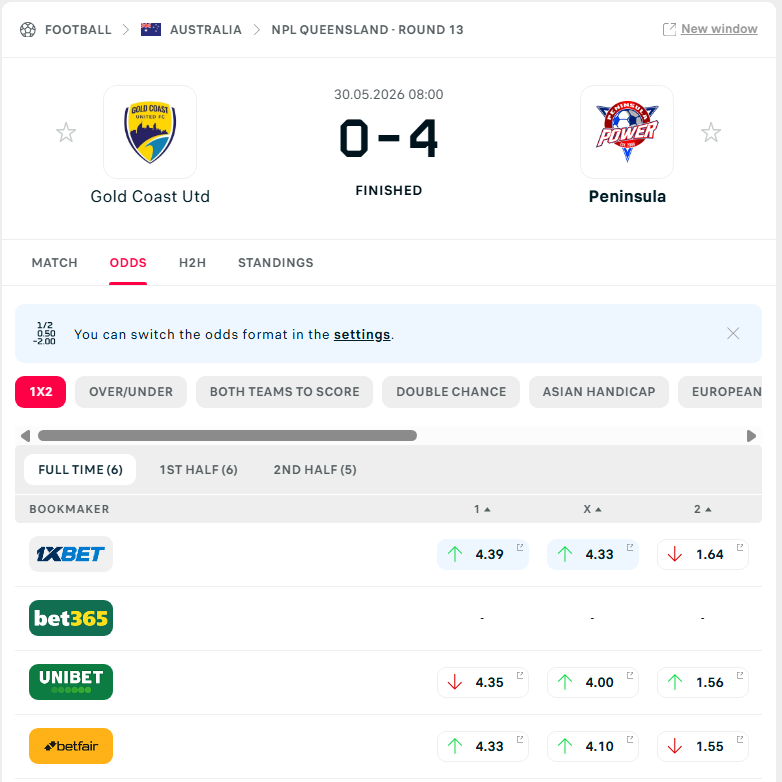Switch to the Standings tab
The height and width of the screenshot is (782, 782).
tap(276, 263)
